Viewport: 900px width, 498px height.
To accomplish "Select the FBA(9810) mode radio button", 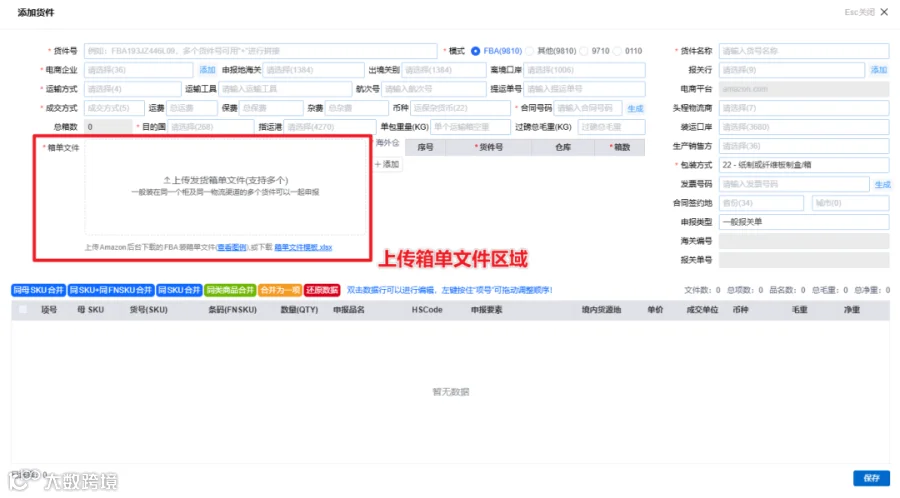I will click(475, 51).
